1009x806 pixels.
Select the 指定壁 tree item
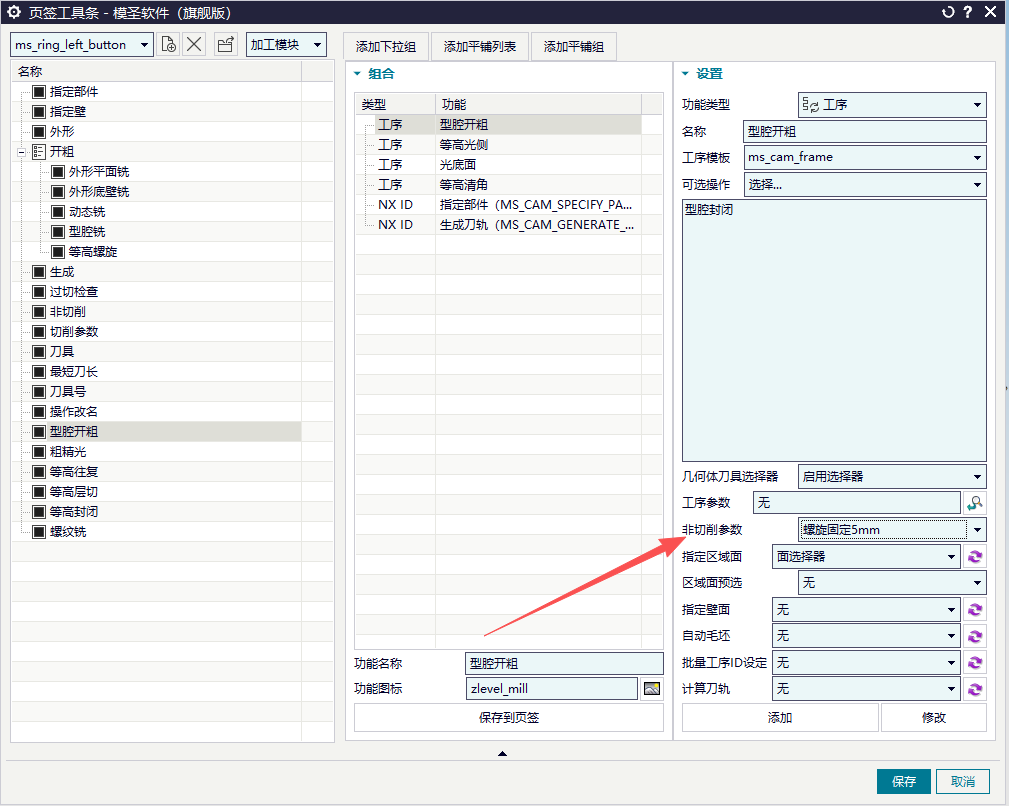pyautogui.click(x=68, y=112)
